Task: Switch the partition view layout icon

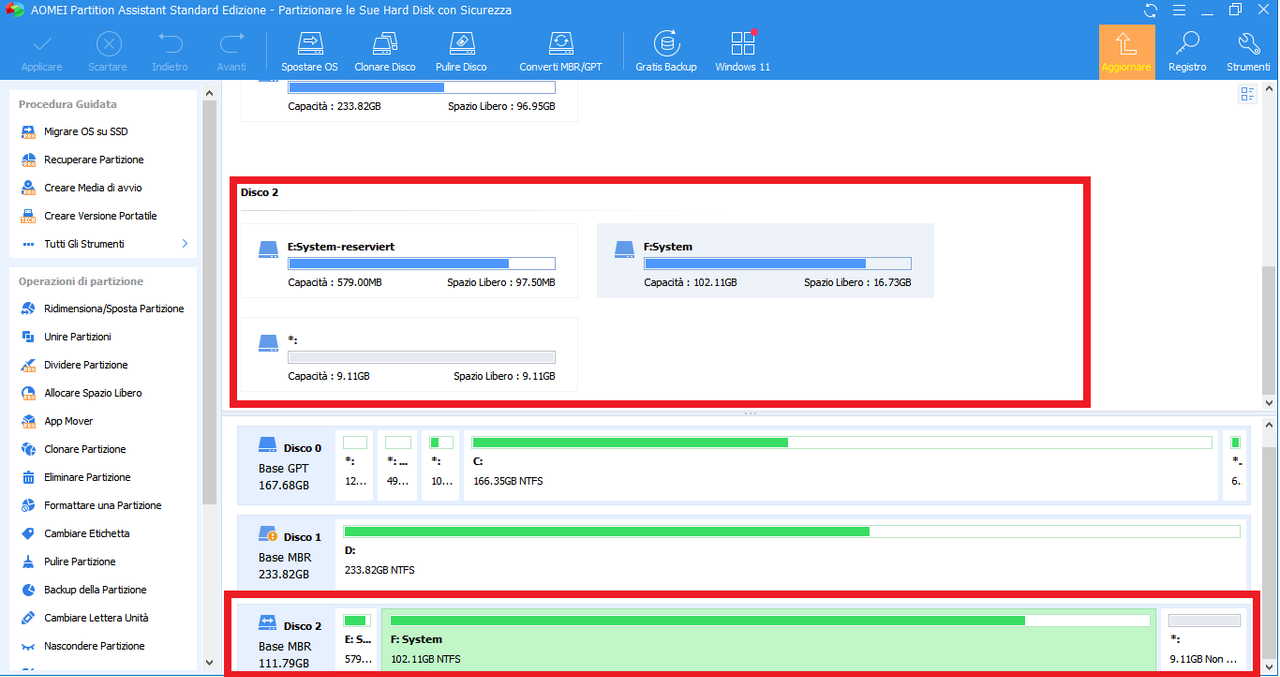Action: [1247, 94]
